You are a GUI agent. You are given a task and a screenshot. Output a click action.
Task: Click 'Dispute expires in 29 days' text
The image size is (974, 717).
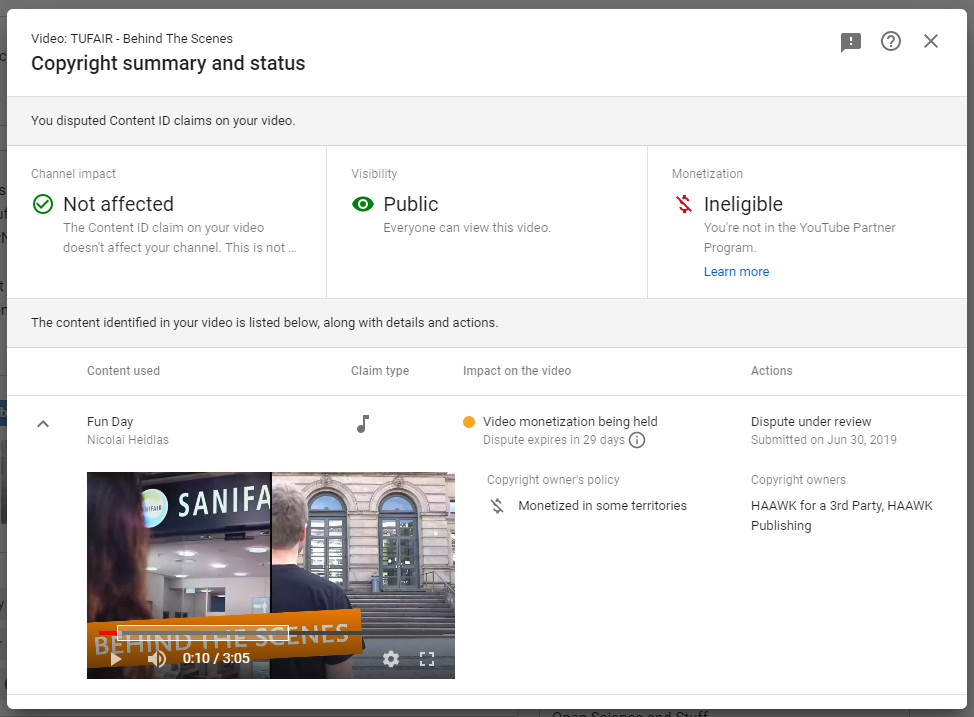click(x=554, y=440)
